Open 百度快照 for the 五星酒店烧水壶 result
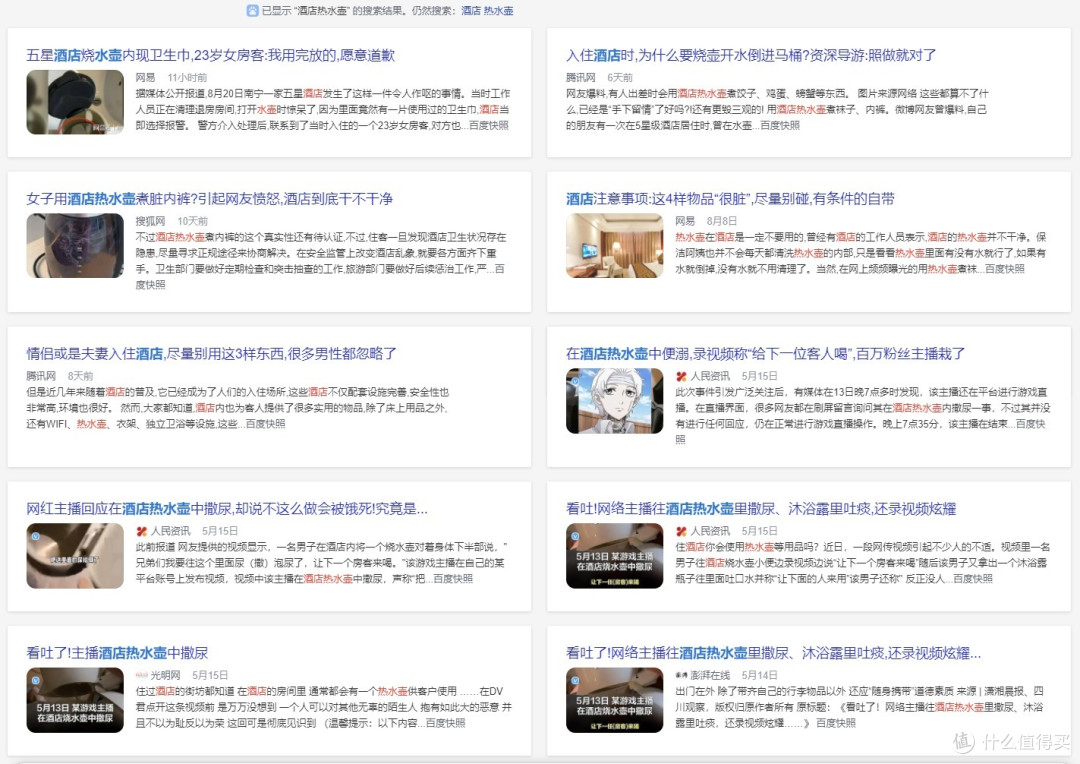Viewport: 1080px width, 764px height. (x=489, y=125)
